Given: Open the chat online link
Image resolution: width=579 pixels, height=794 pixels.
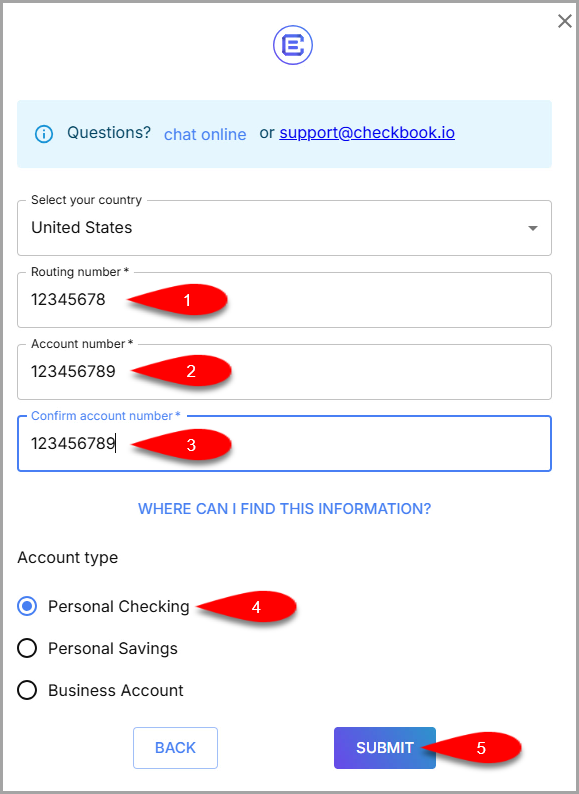Looking at the screenshot, I should [205, 134].
